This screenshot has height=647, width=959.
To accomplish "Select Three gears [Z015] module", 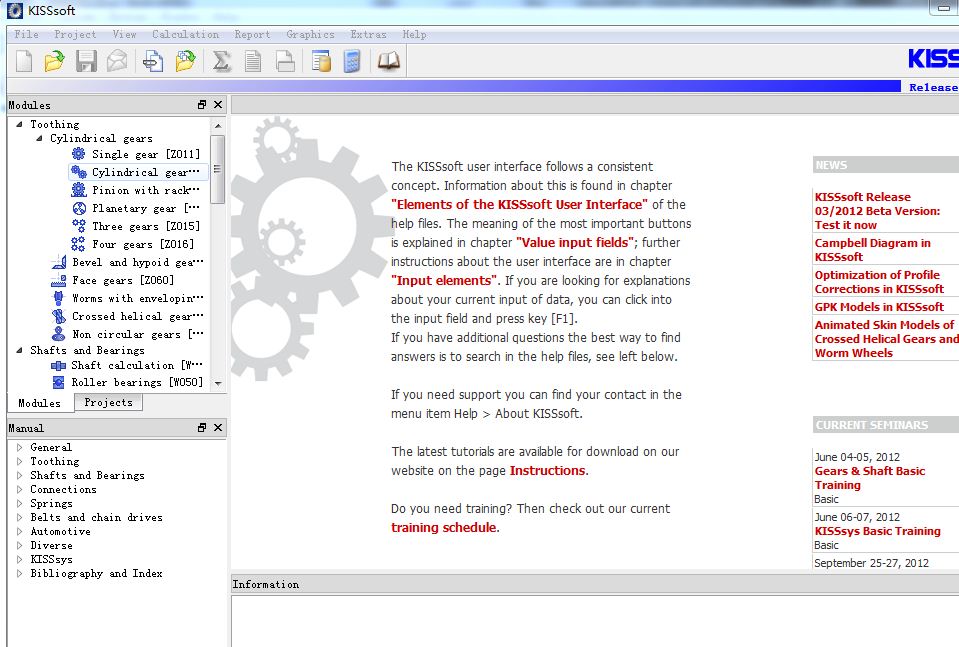I will tap(136, 226).
